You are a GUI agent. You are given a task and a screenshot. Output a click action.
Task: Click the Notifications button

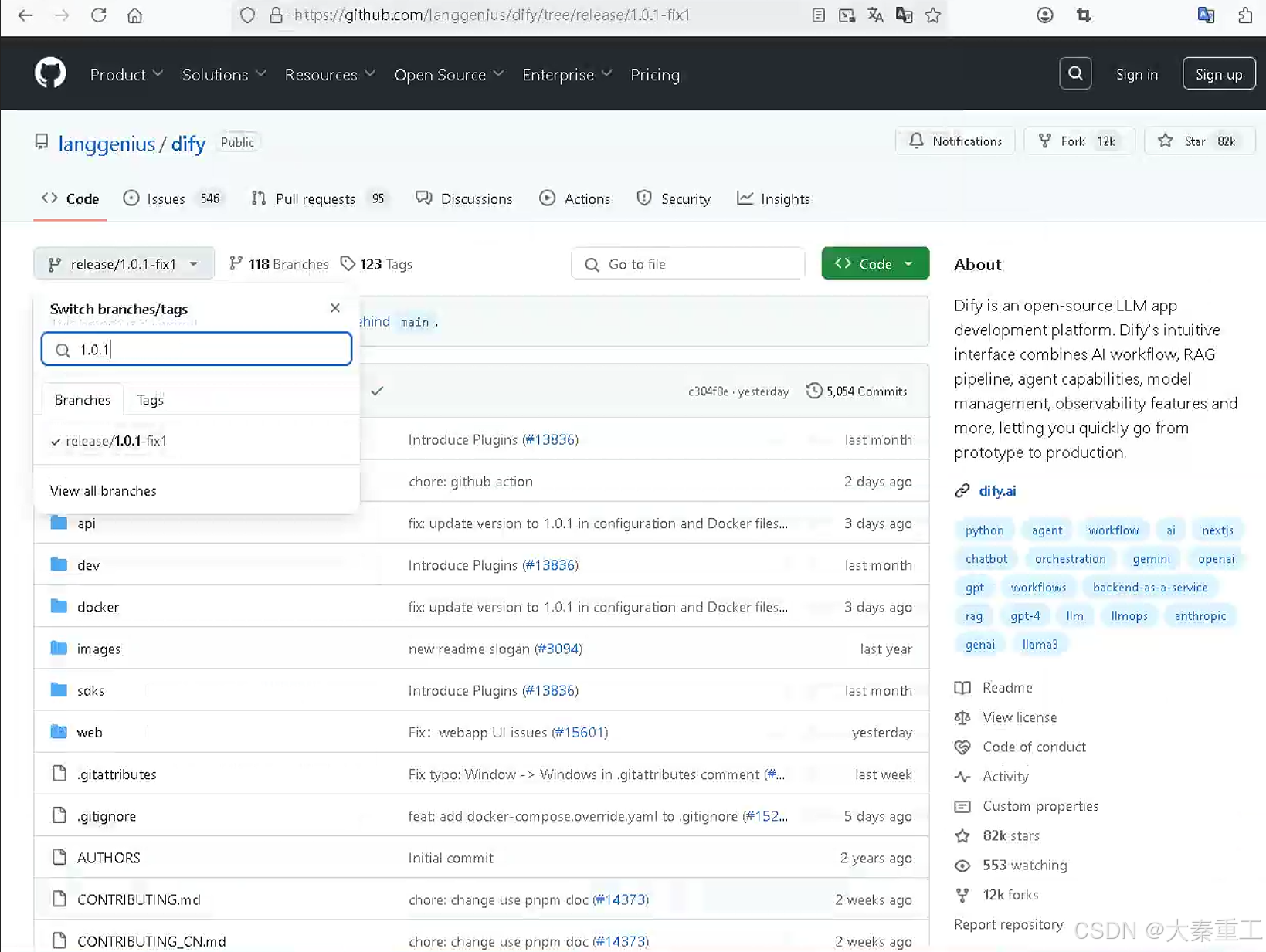pyautogui.click(x=955, y=141)
